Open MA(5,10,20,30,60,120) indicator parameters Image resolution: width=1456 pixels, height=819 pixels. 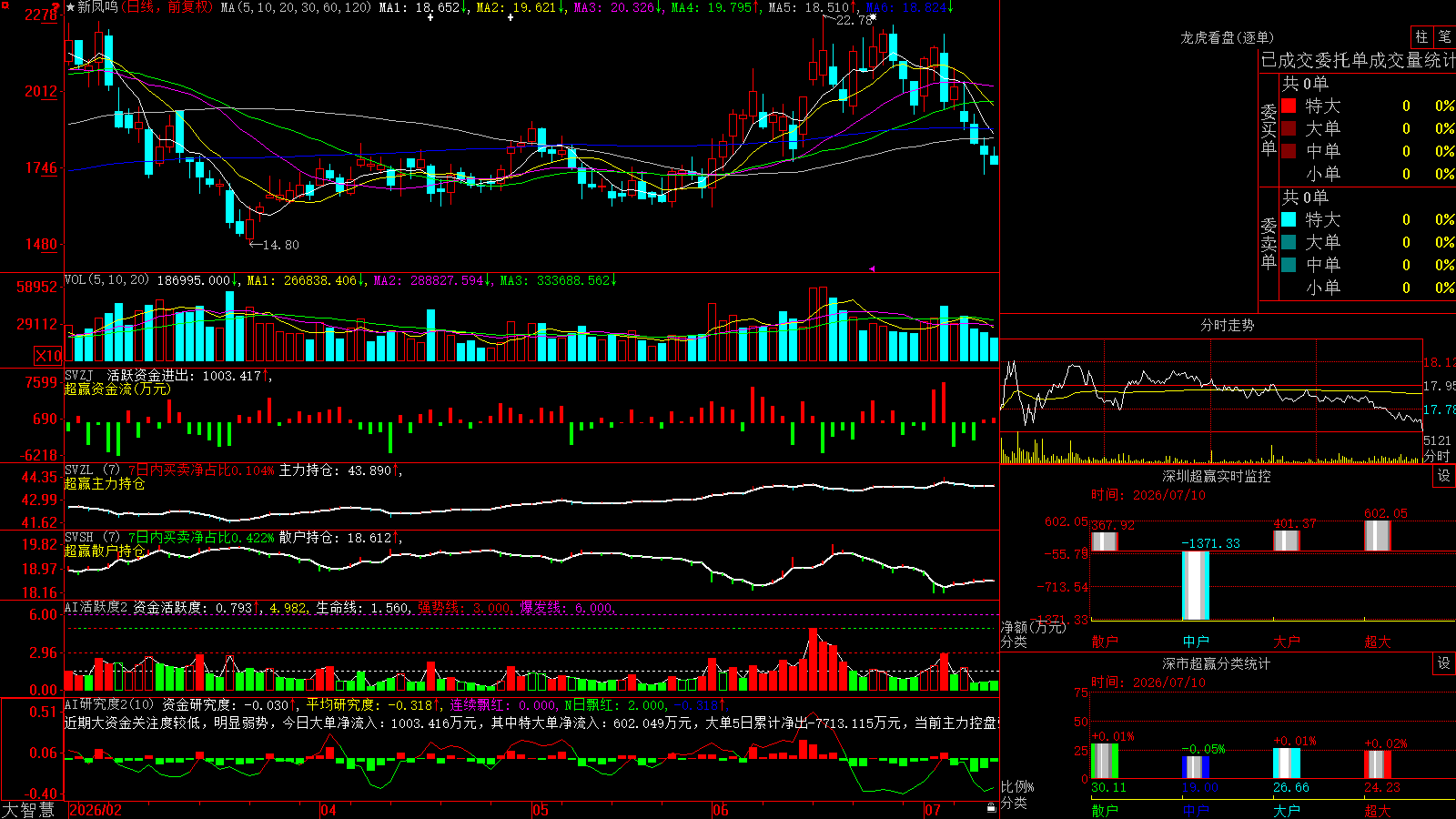point(296,7)
